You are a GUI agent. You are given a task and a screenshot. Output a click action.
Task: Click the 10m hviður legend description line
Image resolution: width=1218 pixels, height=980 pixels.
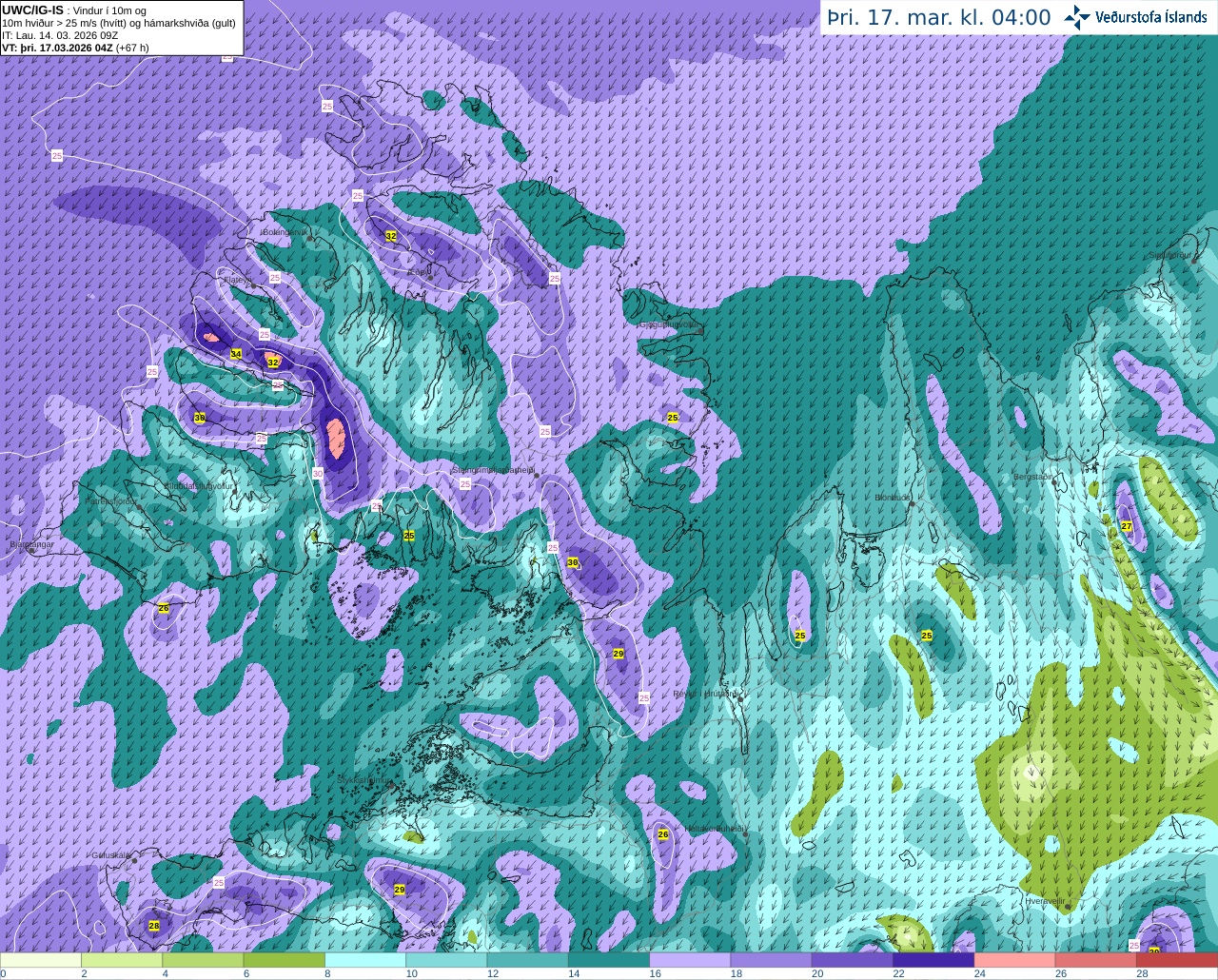(x=119, y=23)
